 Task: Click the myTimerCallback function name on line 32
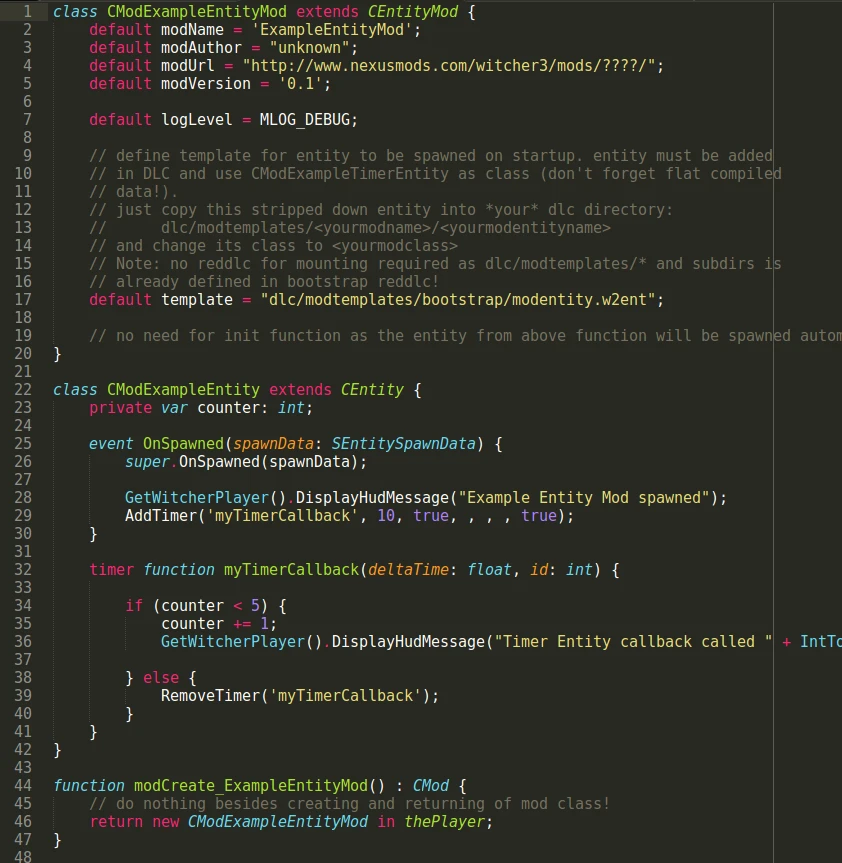291,570
